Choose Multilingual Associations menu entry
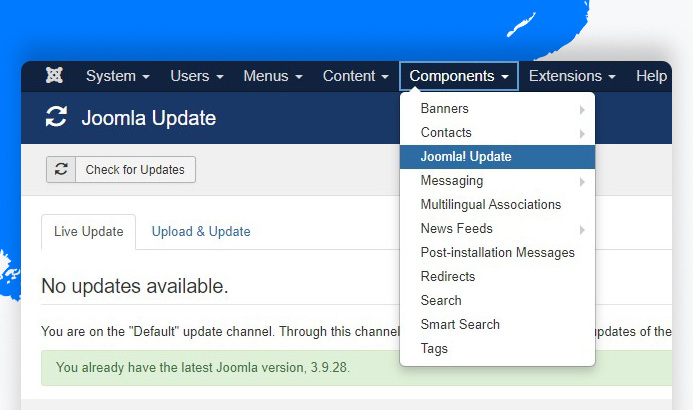The image size is (693, 410). pyautogui.click(x=497, y=205)
